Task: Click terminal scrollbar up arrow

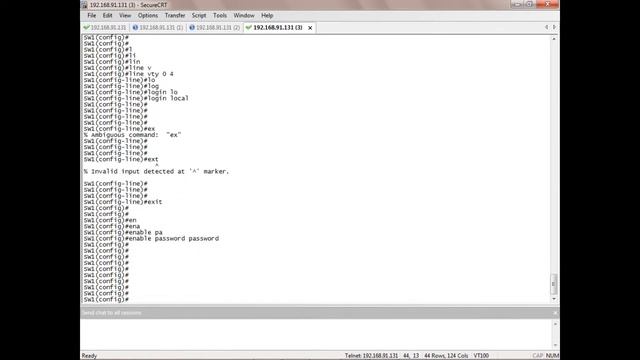Action: coord(554,39)
